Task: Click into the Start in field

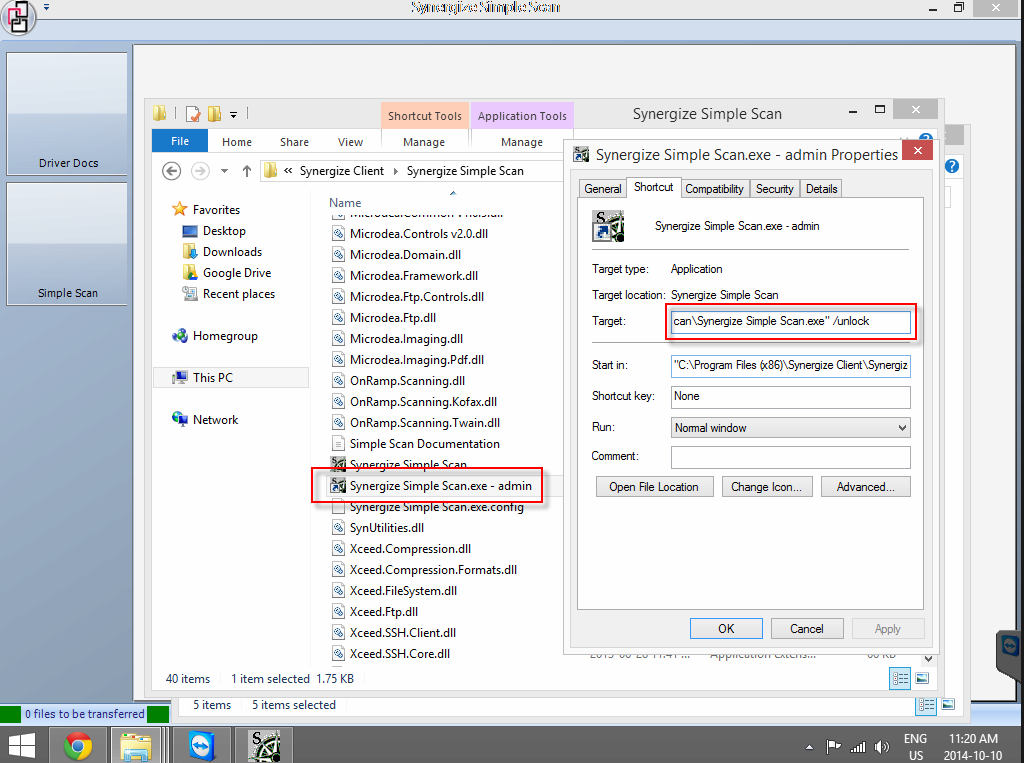Action: (x=790, y=365)
